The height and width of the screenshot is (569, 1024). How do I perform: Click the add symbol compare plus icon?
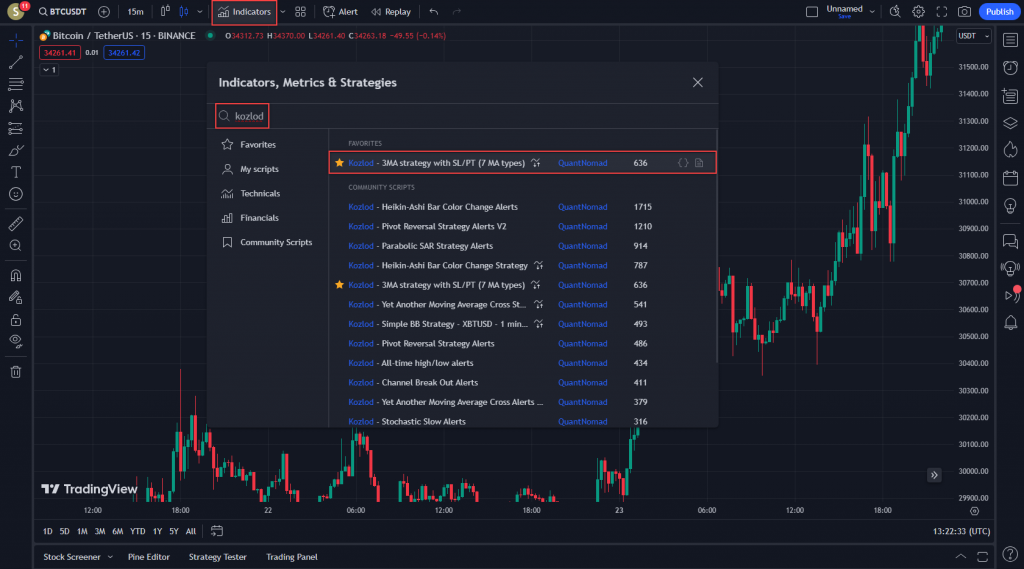104,12
